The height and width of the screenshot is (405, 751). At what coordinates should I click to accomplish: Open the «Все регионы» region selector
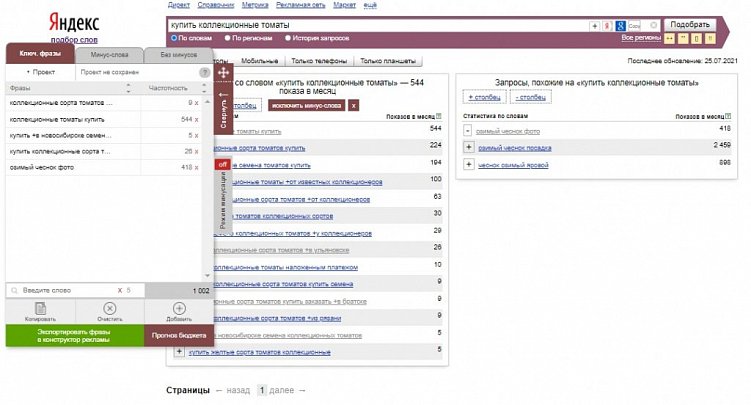click(641, 37)
